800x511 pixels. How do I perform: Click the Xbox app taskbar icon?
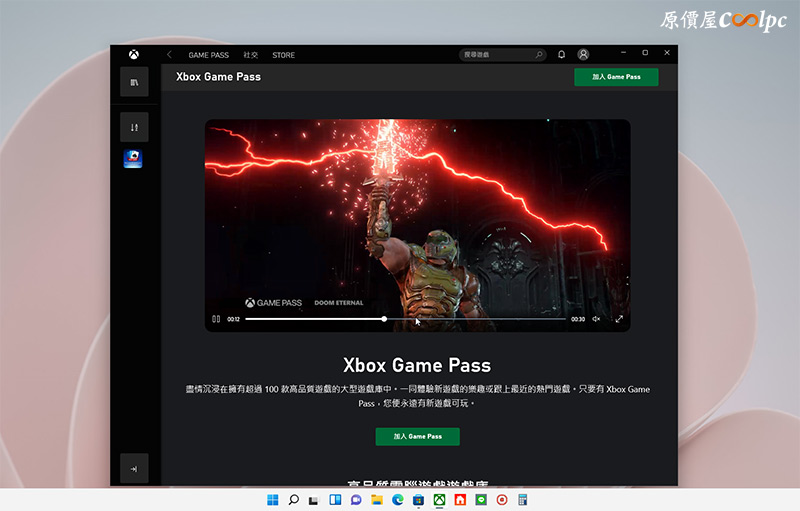click(x=439, y=500)
